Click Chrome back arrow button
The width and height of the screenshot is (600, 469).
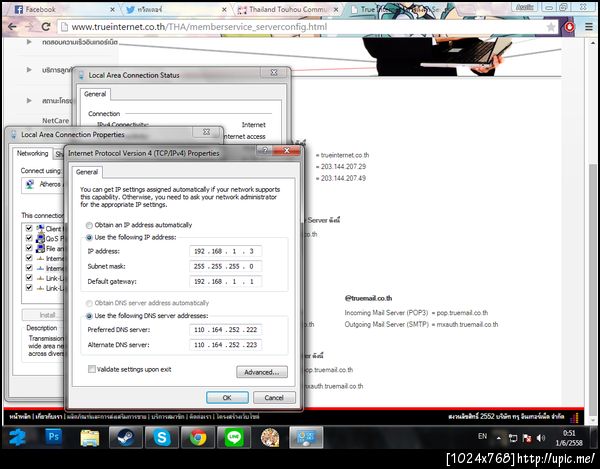(12, 27)
